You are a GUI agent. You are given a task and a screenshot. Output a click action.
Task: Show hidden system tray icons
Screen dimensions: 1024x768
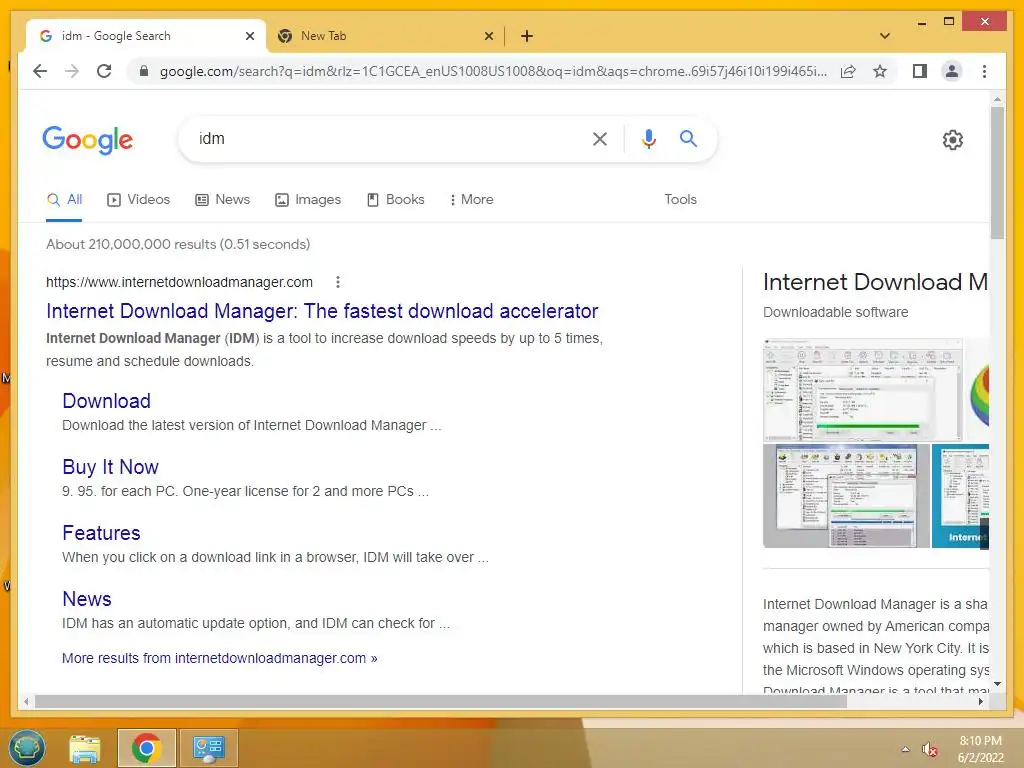click(905, 749)
